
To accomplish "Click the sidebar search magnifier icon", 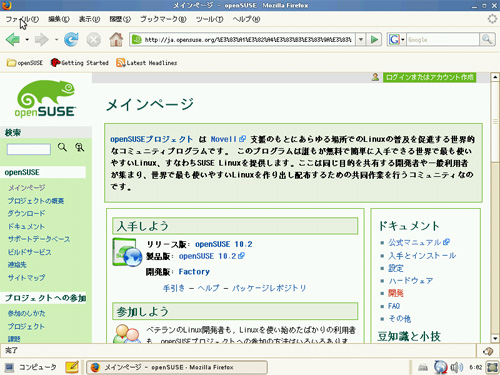I will click(x=62, y=147).
